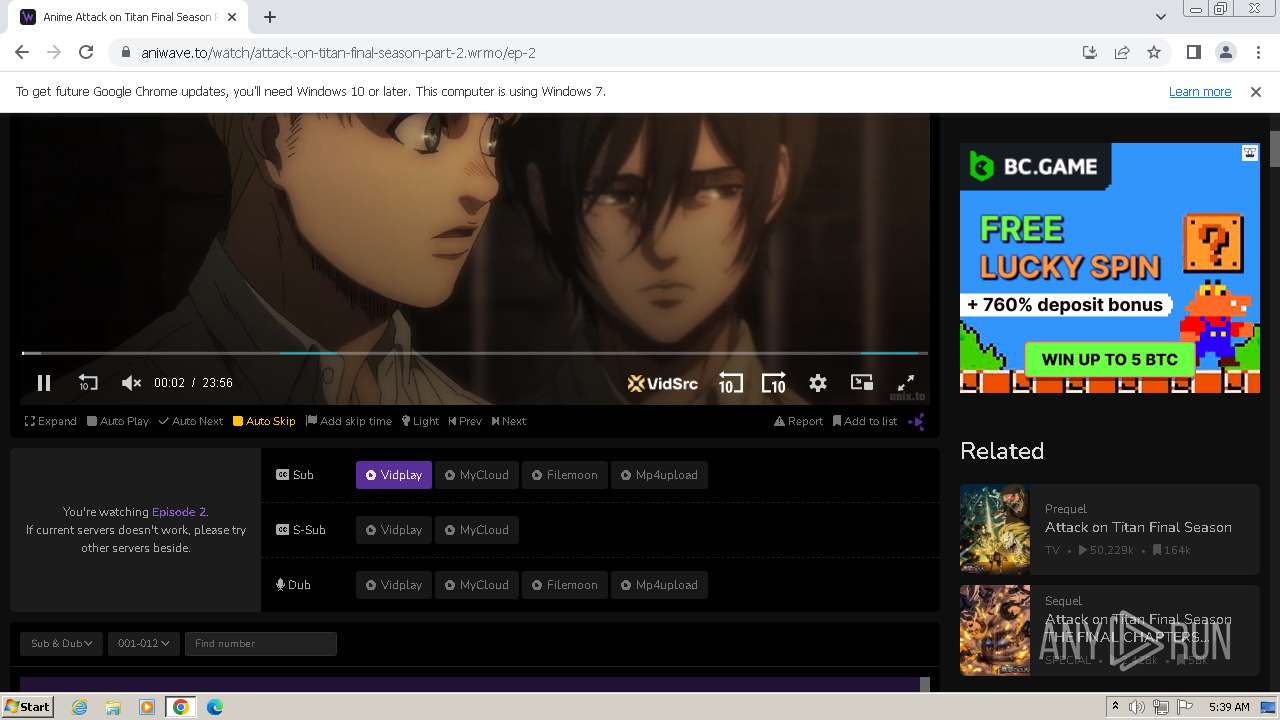Screen dimensions: 1280x720
Task: Select S-Sub Vidplay server
Action: (394, 530)
